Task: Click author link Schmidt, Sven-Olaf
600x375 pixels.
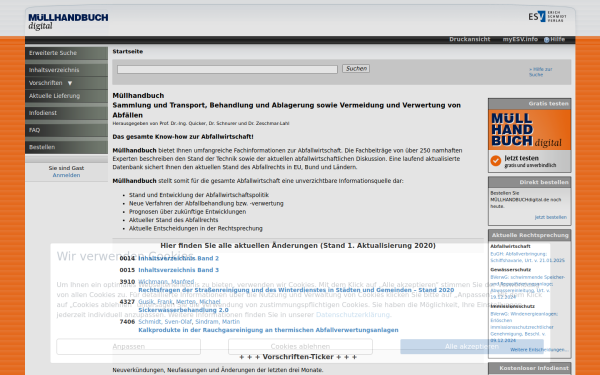Action: [165, 322]
